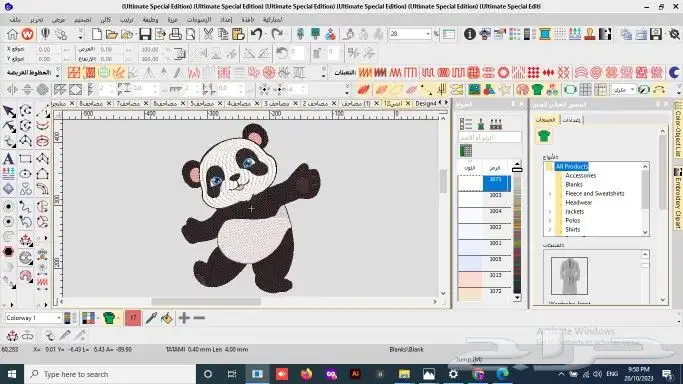Switch to the Design4 document tab
This screenshot has width=683, height=384.
tap(426, 103)
